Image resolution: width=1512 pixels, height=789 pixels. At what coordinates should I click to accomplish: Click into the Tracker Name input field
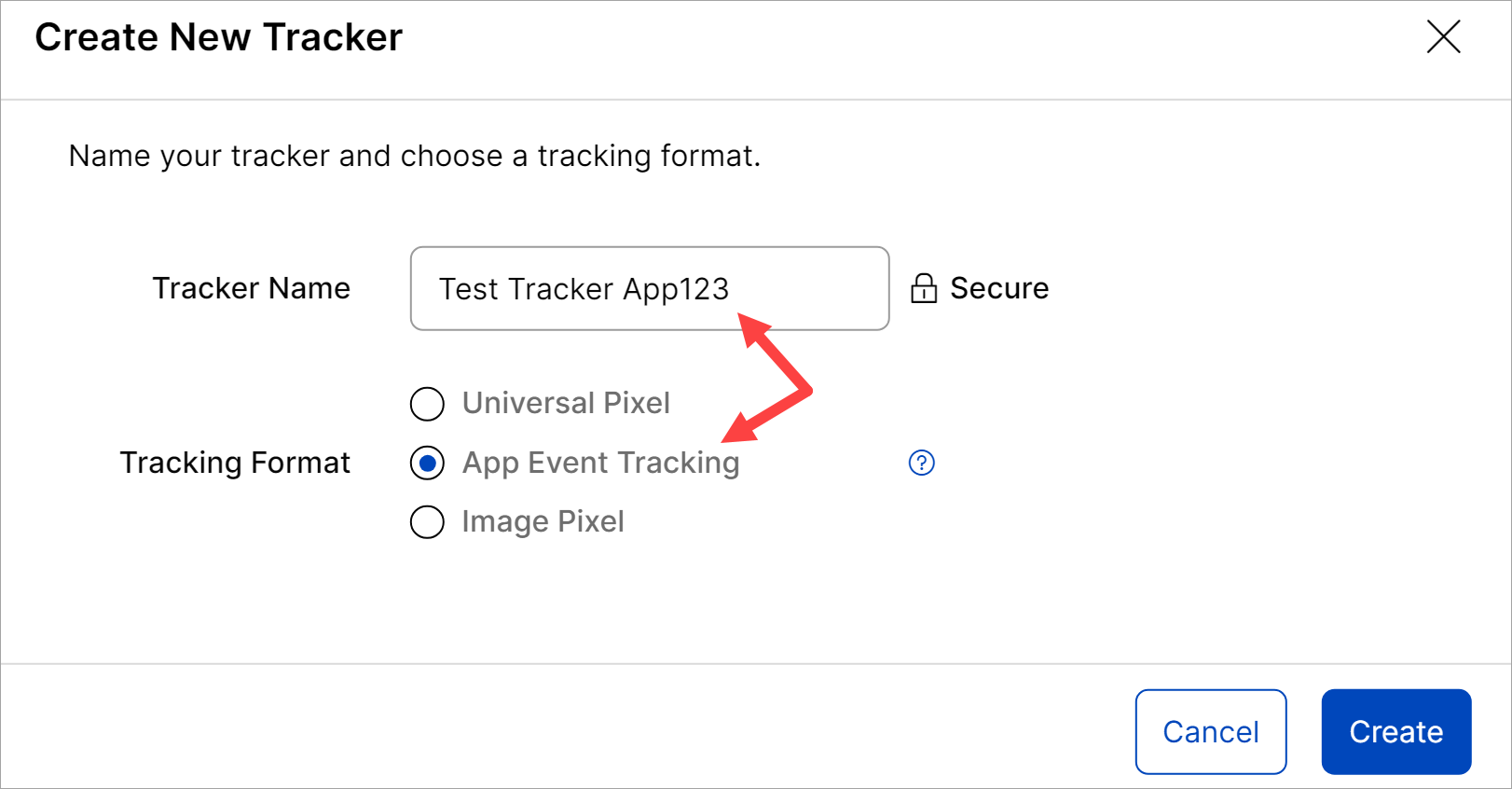(649, 288)
